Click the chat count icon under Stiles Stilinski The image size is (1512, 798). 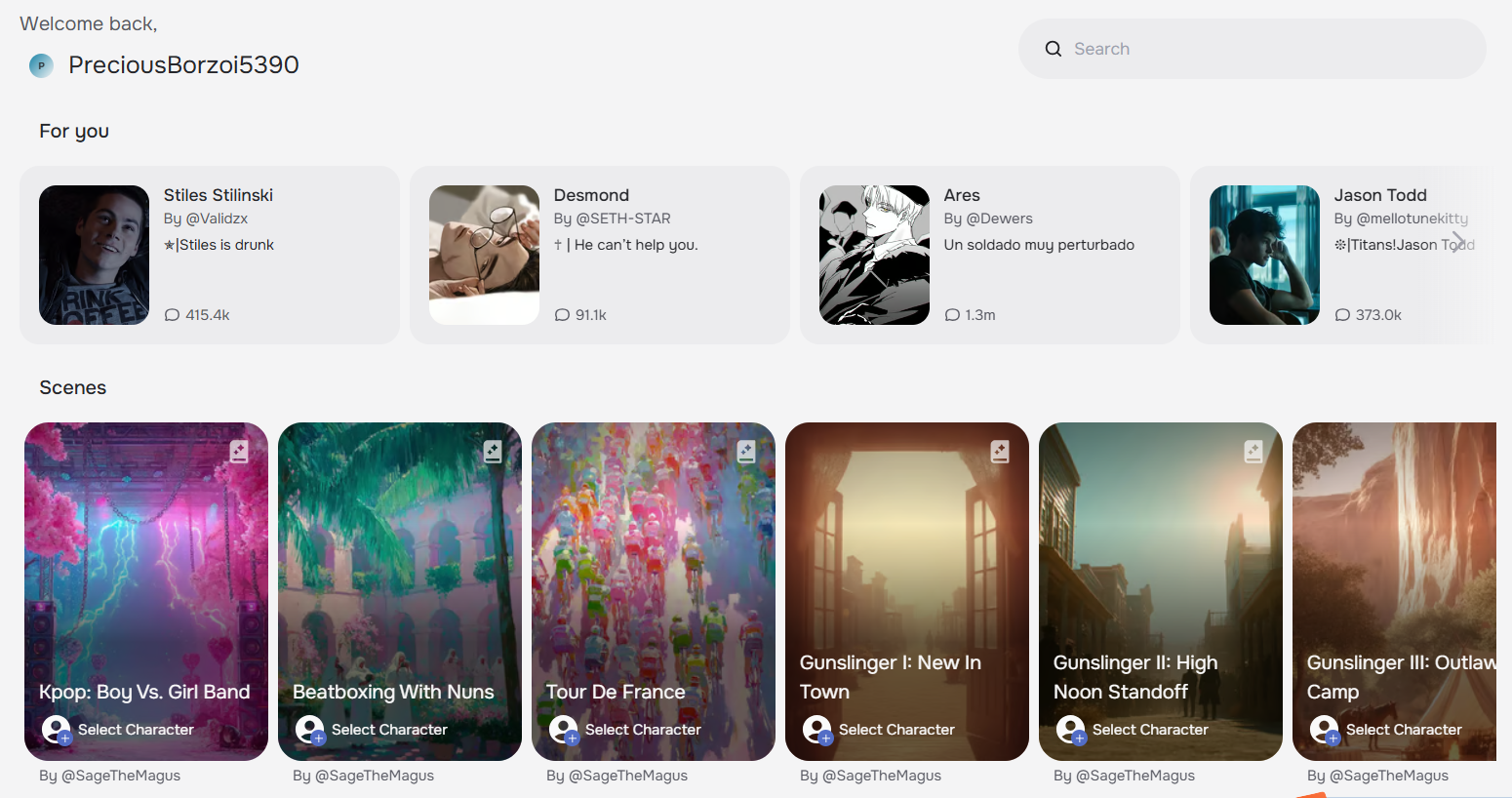(x=172, y=315)
